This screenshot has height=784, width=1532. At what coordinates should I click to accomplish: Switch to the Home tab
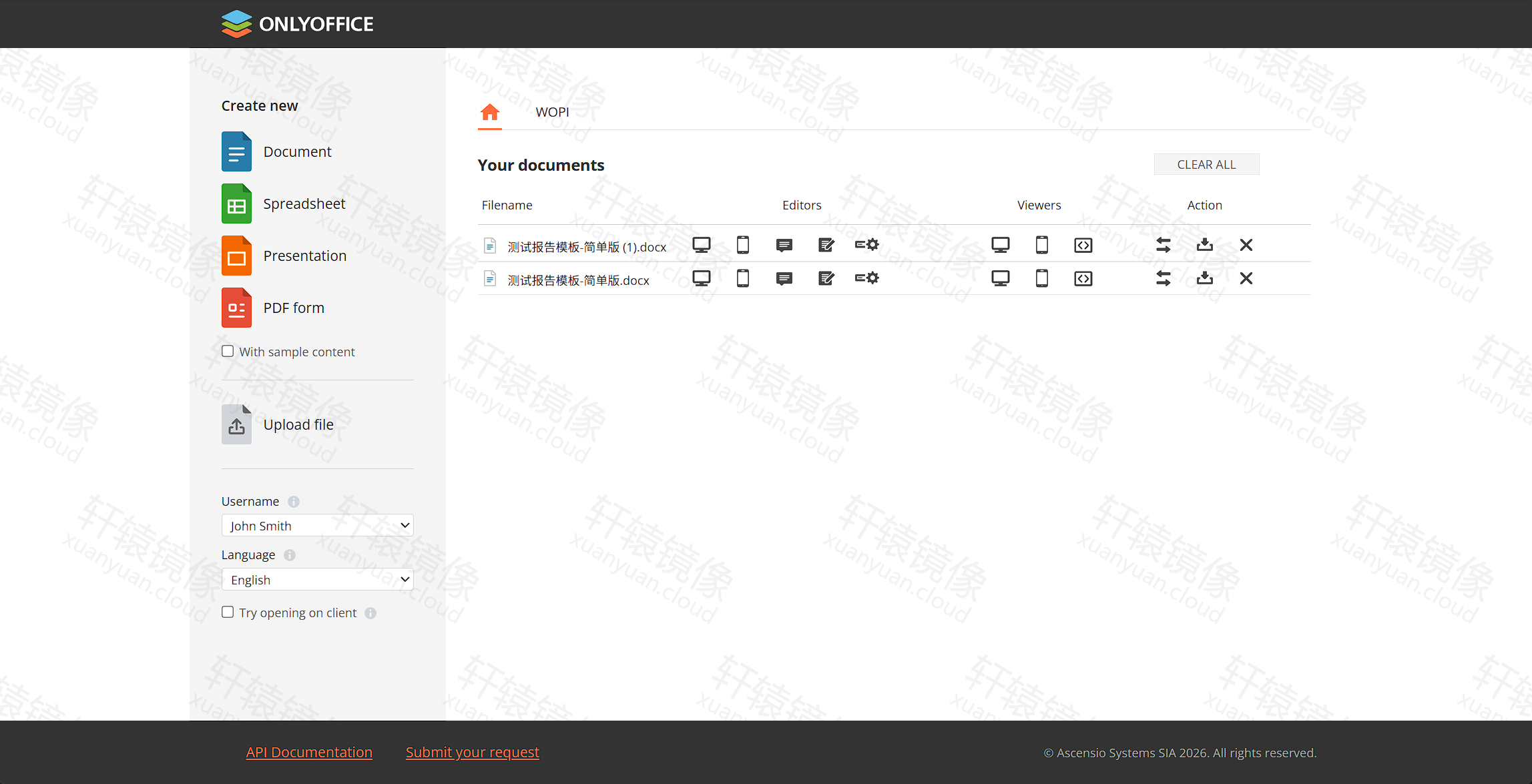pos(490,112)
